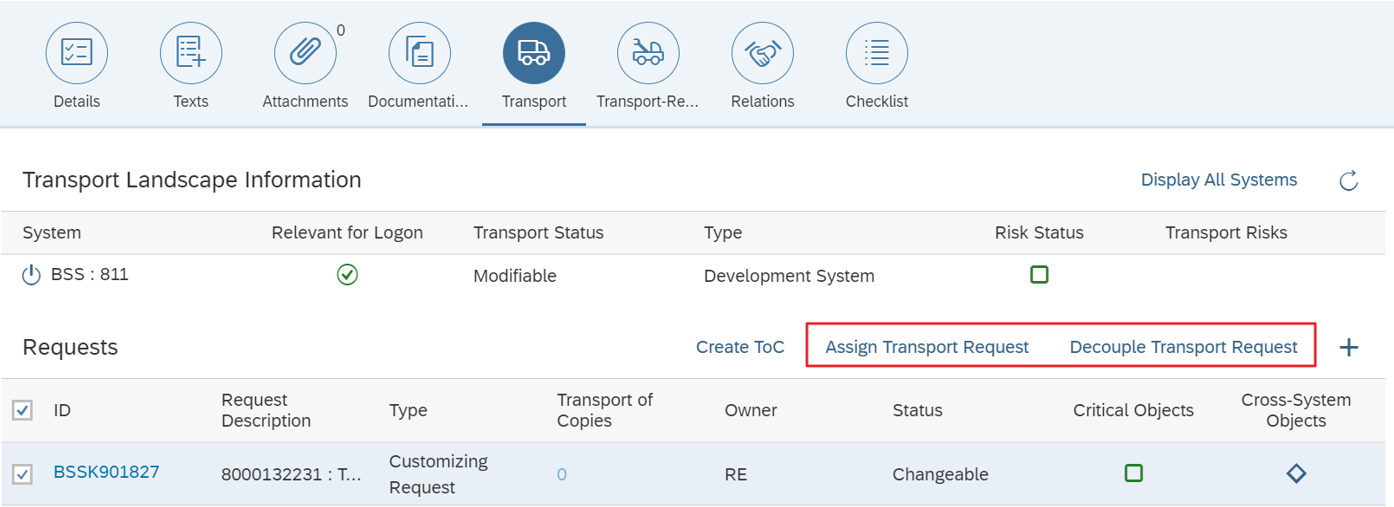Image resolution: width=1394 pixels, height=507 pixels.
Task: Click the BSS : 811 power icon
Action: click(x=31, y=274)
